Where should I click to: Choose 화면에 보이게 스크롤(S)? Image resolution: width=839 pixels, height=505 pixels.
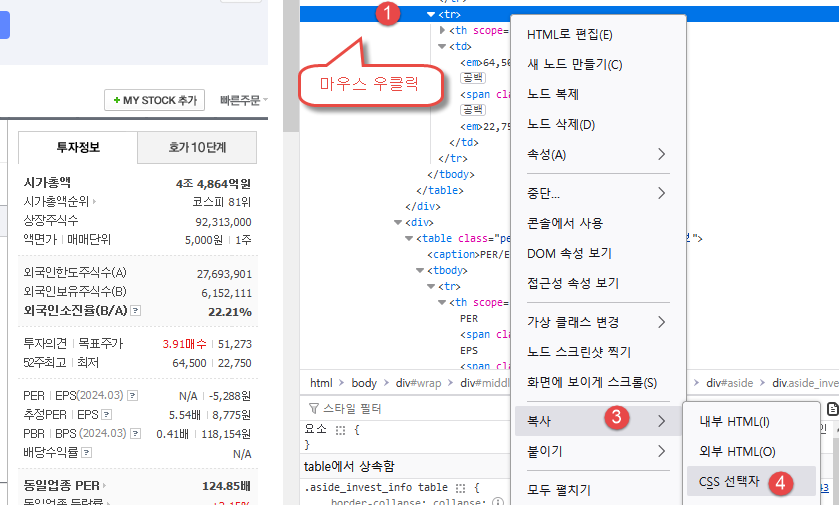pyautogui.click(x=598, y=382)
